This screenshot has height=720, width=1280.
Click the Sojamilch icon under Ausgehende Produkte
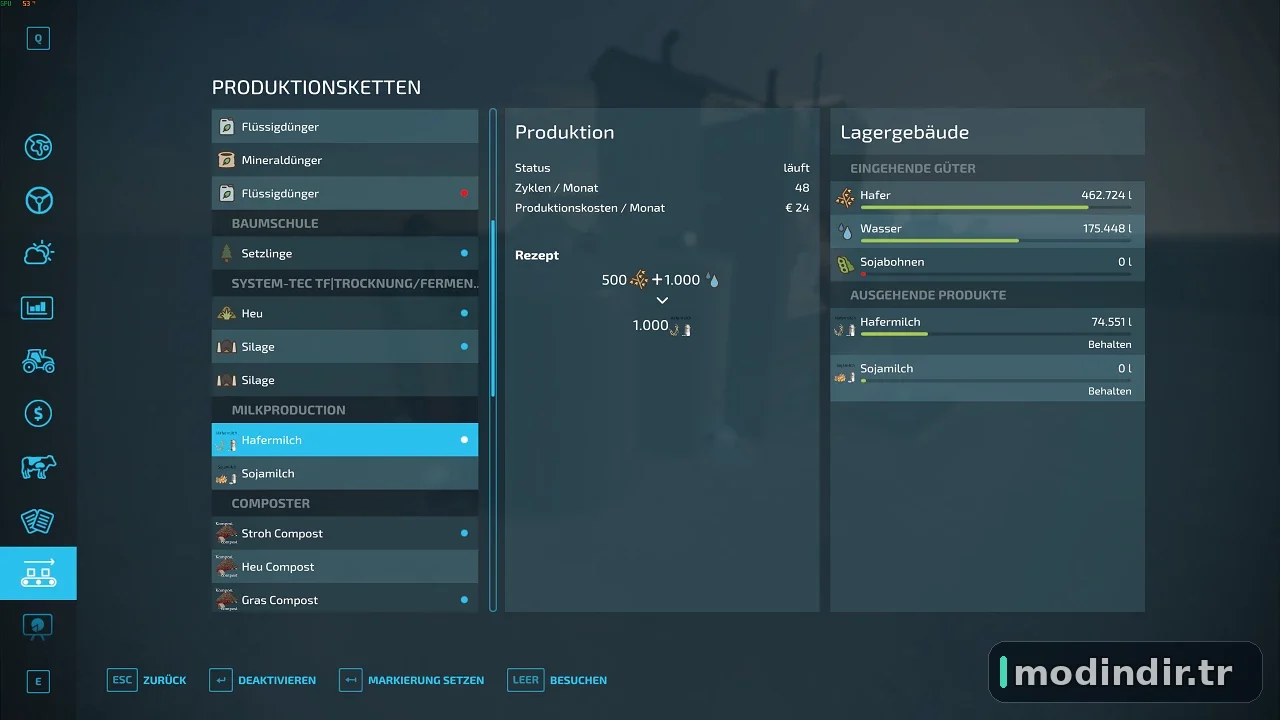845,376
